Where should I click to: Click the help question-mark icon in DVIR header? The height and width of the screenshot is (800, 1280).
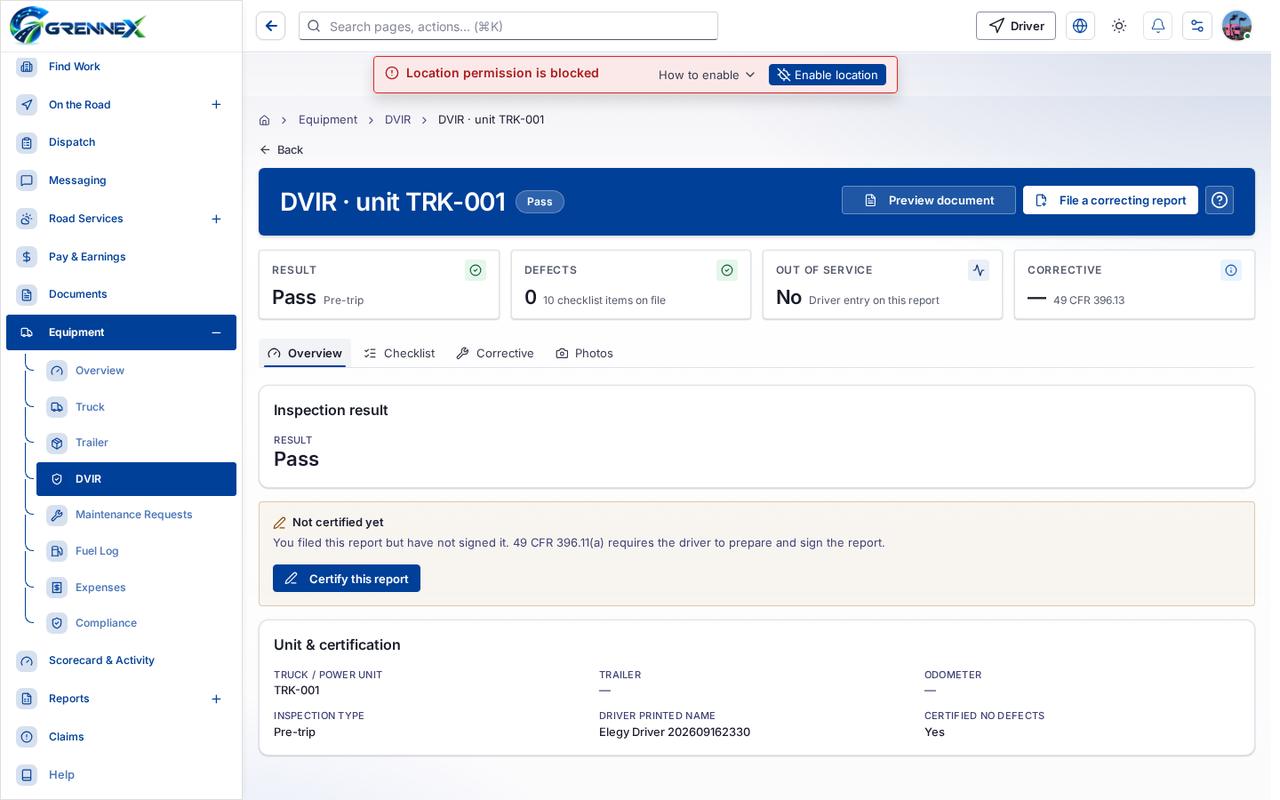[x=1219, y=200]
